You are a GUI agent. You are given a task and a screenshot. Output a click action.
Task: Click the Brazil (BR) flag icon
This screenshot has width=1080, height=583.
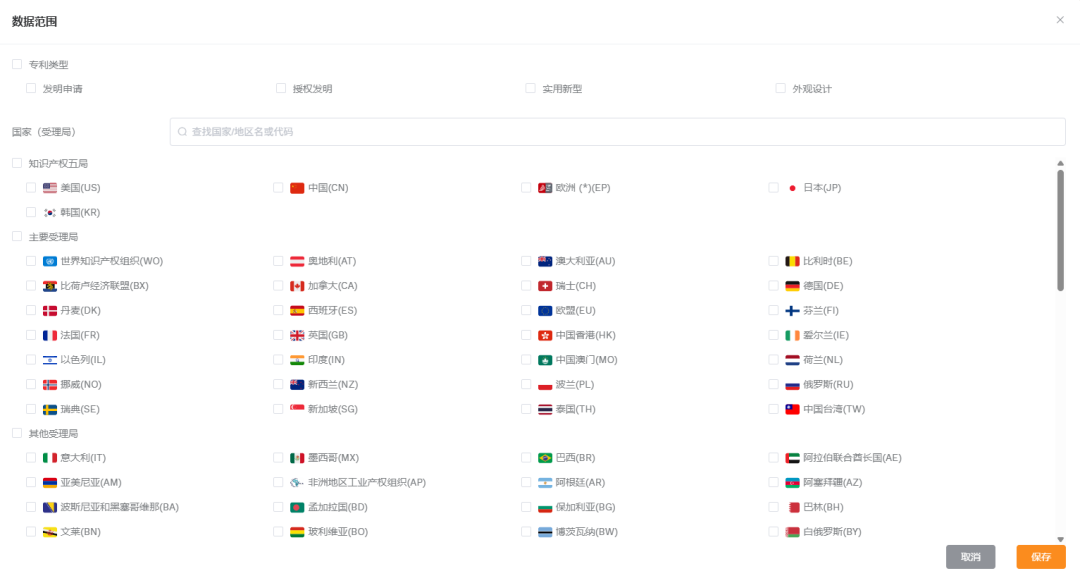545,458
